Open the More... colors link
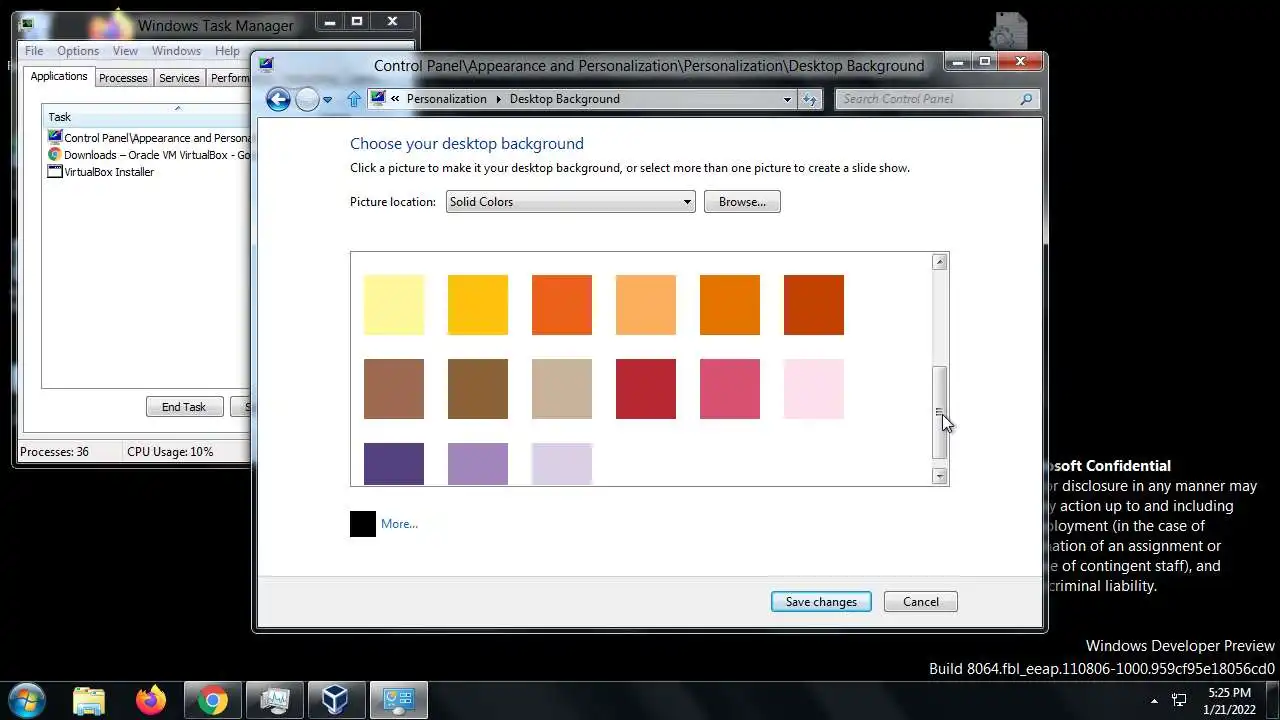 pyautogui.click(x=399, y=524)
